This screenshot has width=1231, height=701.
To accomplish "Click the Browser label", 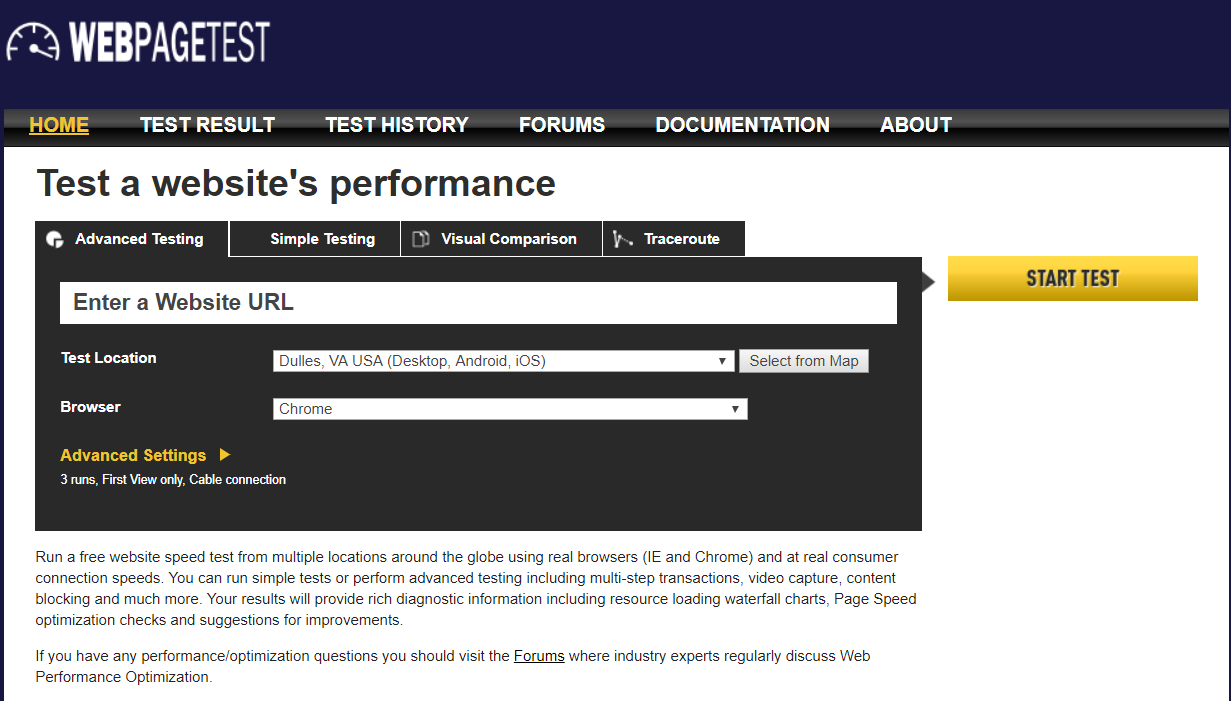I will pyautogui.click(x=90, y=407).
